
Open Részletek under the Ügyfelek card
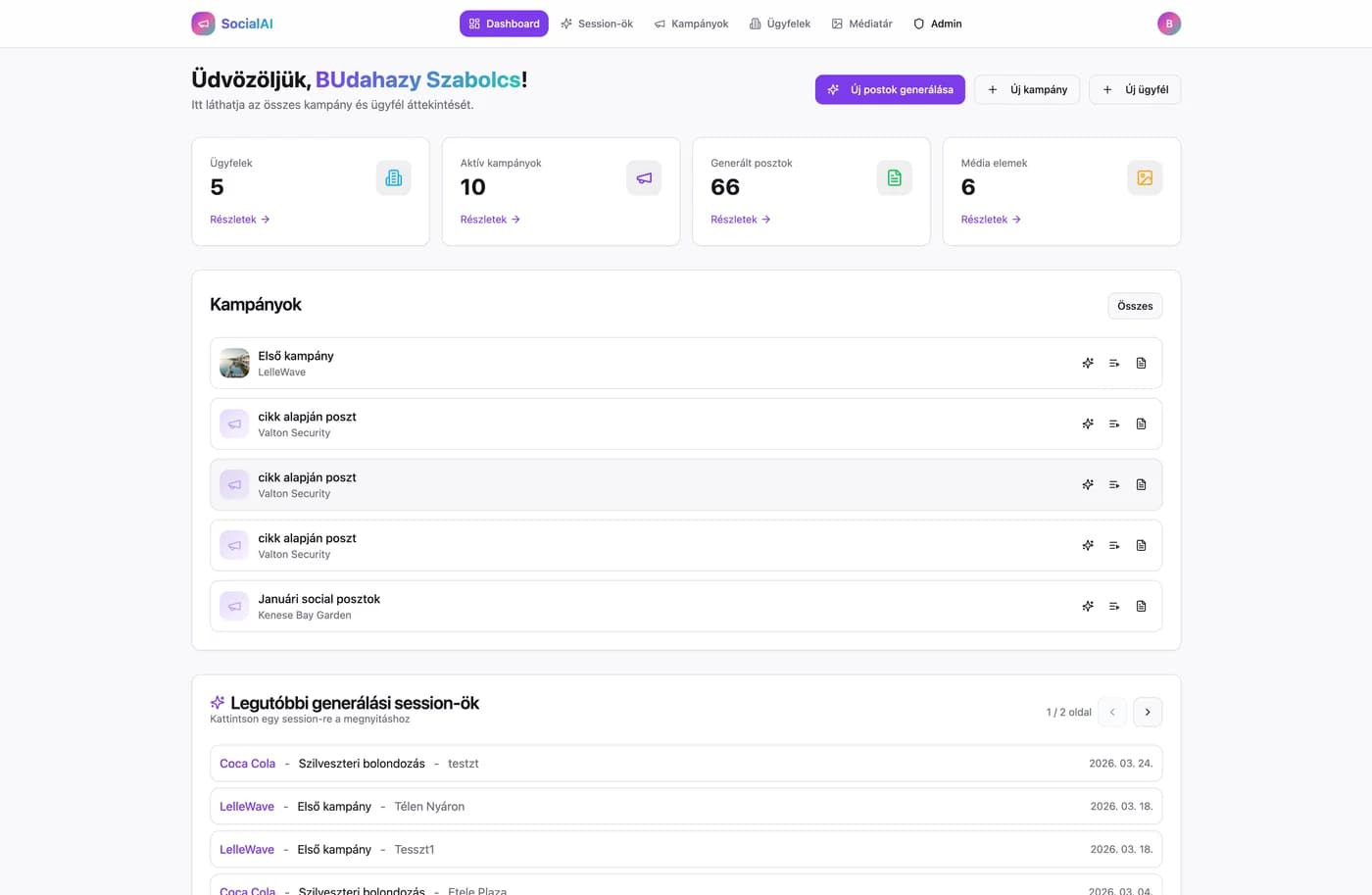pos(240,220)
